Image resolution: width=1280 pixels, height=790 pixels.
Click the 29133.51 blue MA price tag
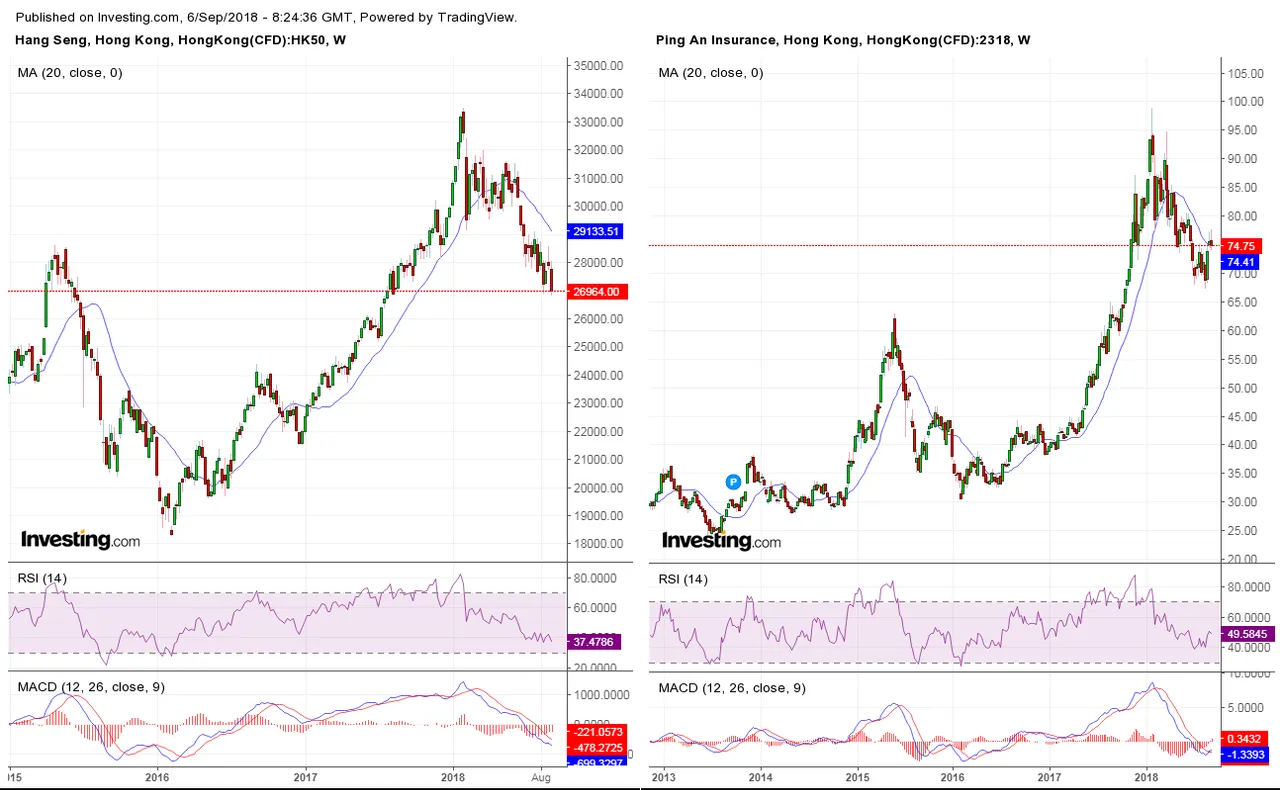click(x=597, y=230)
